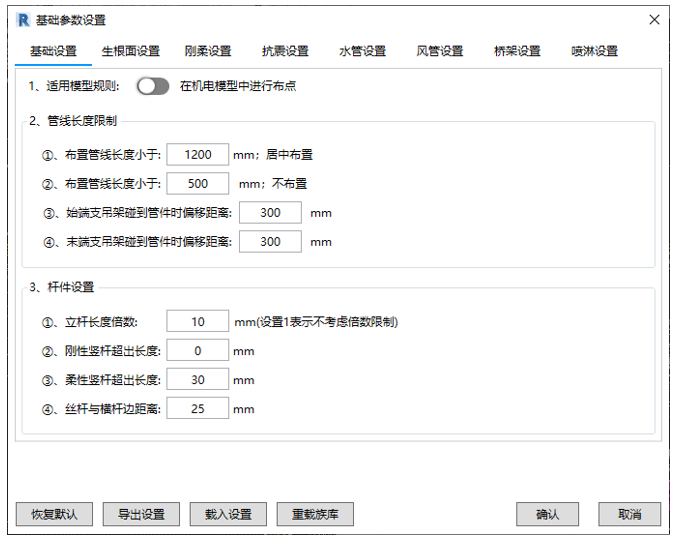Click the 基础设置 tab
This screenshot has height=543, width=677.
pos(53,51)
